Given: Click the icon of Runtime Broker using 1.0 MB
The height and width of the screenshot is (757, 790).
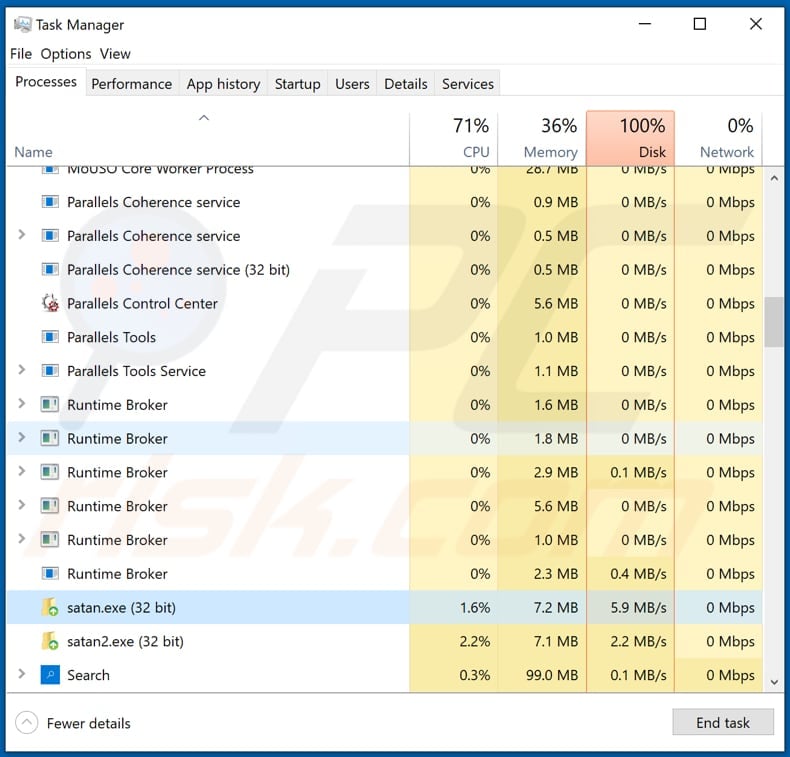Looking at the screenshot, I should [50, 539].
